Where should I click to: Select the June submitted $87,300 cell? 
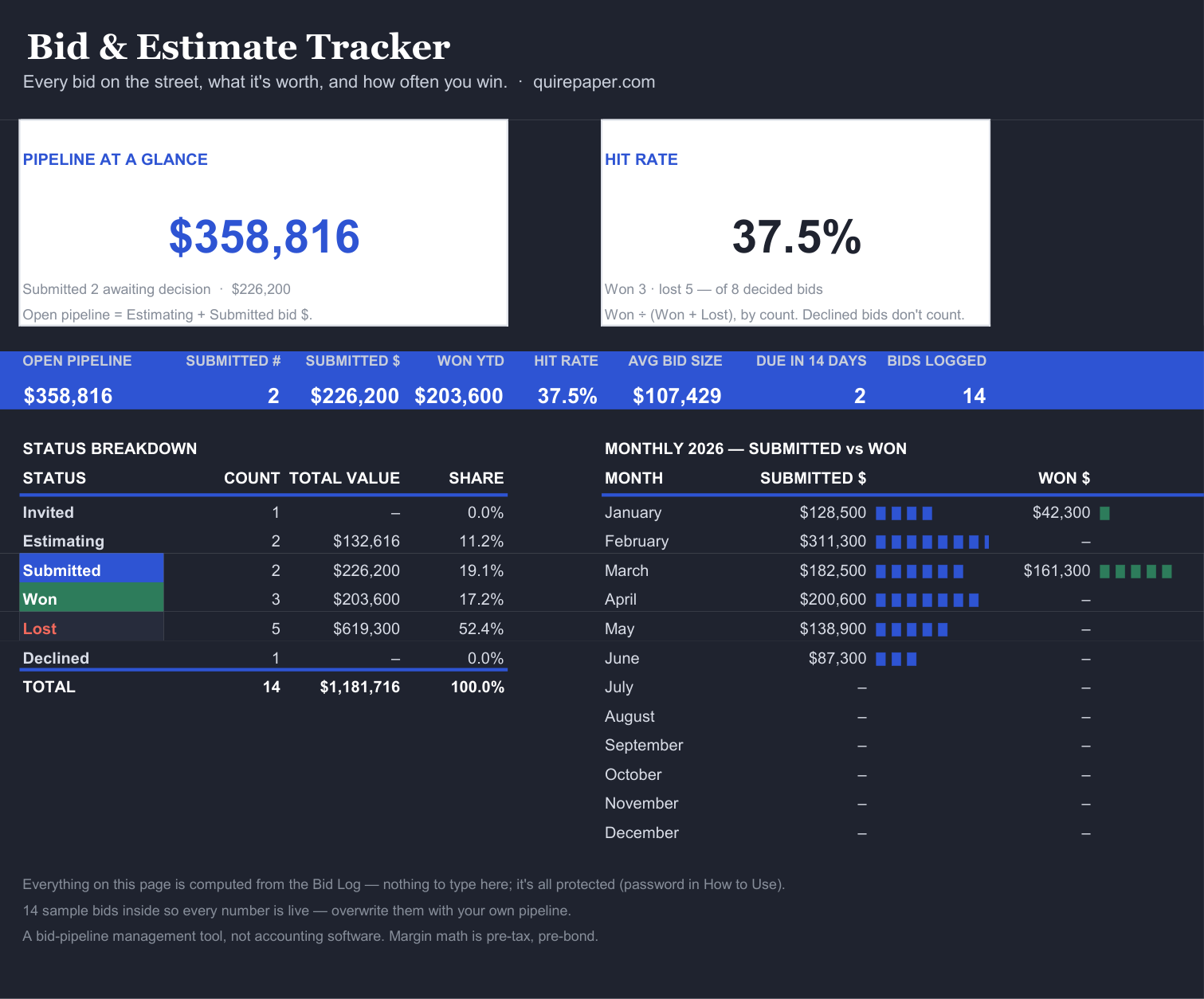click(837, 658)
